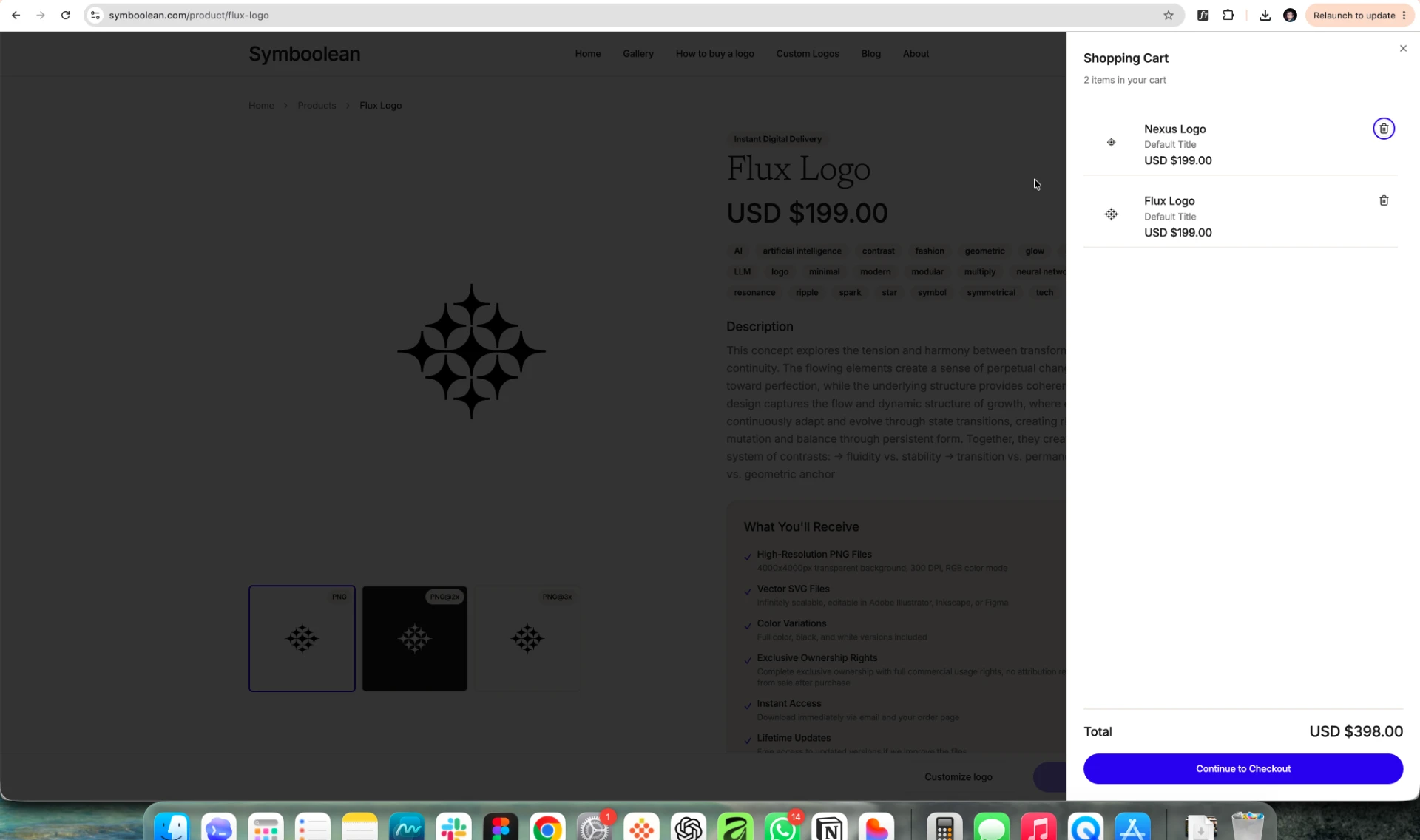Click the 'Nexus Logo' cart item title
This screenshot has width=1420, height=840.
(1174, 129)
